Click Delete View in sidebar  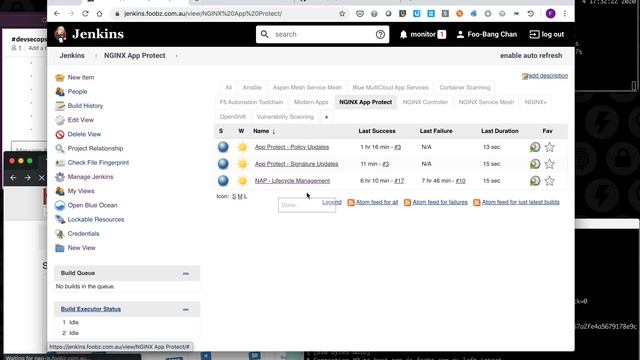(x=84, y=134)
